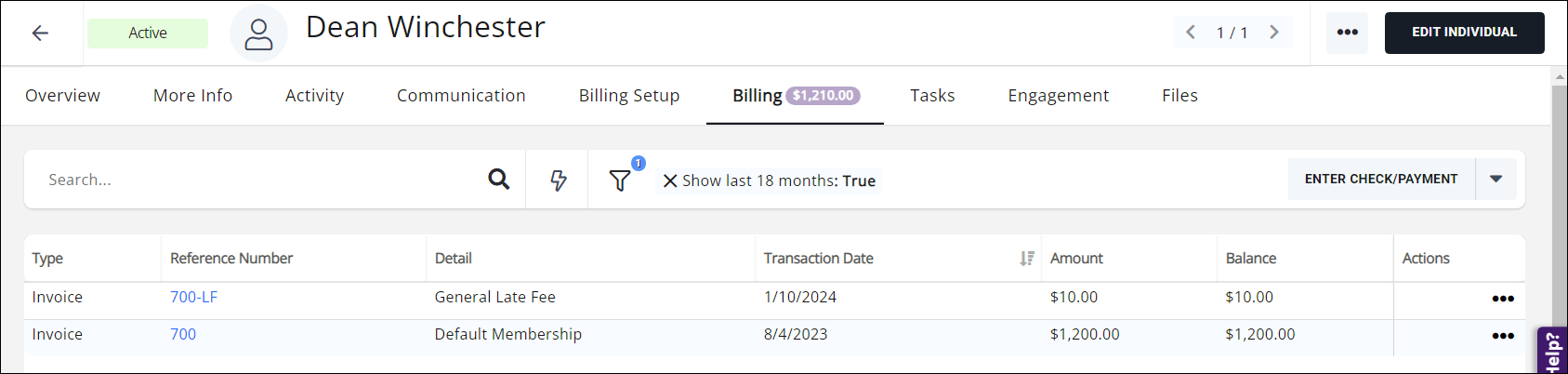Sort by Transaction Date column
The height and width of the screenshot is (374, 1568).
(1026, 259)
